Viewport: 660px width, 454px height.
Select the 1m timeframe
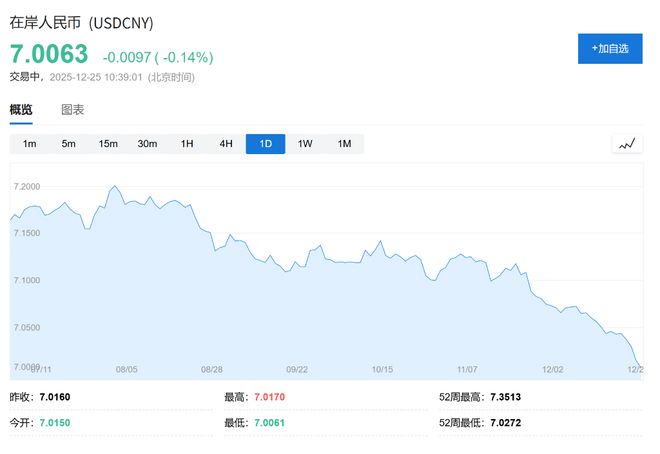pyautogui.click(x=30, y=144)
